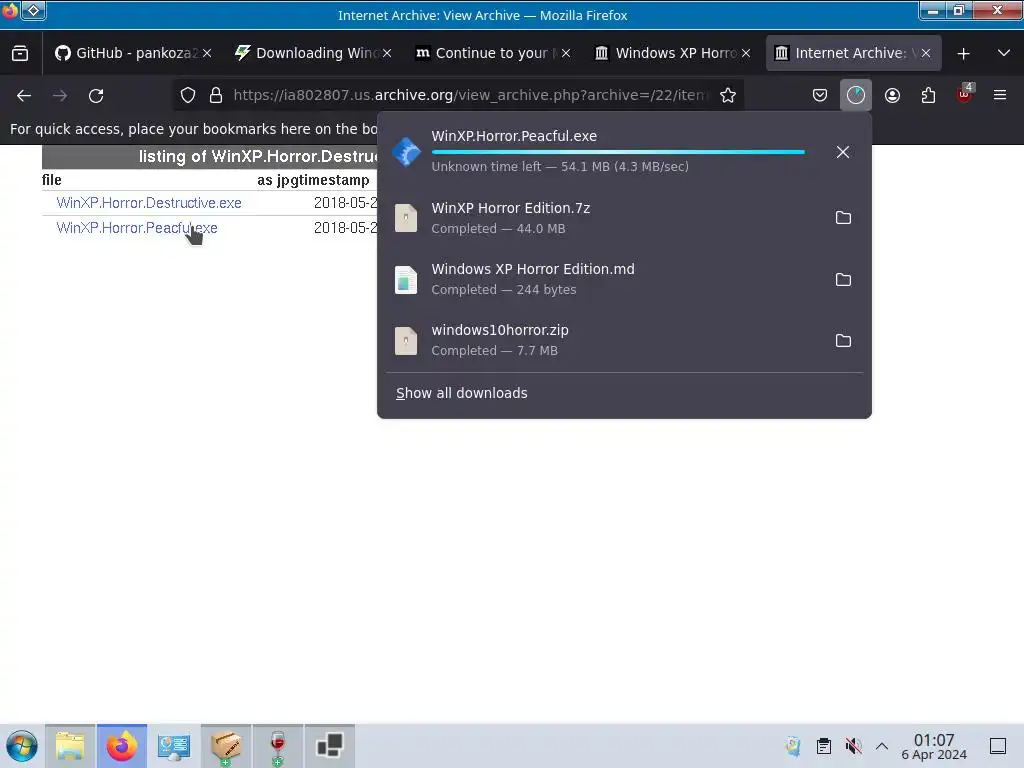Click the forward navigation arrow
Viewport: 1024px width, 768px height.
pyautogui.click(x=60, y=95)
